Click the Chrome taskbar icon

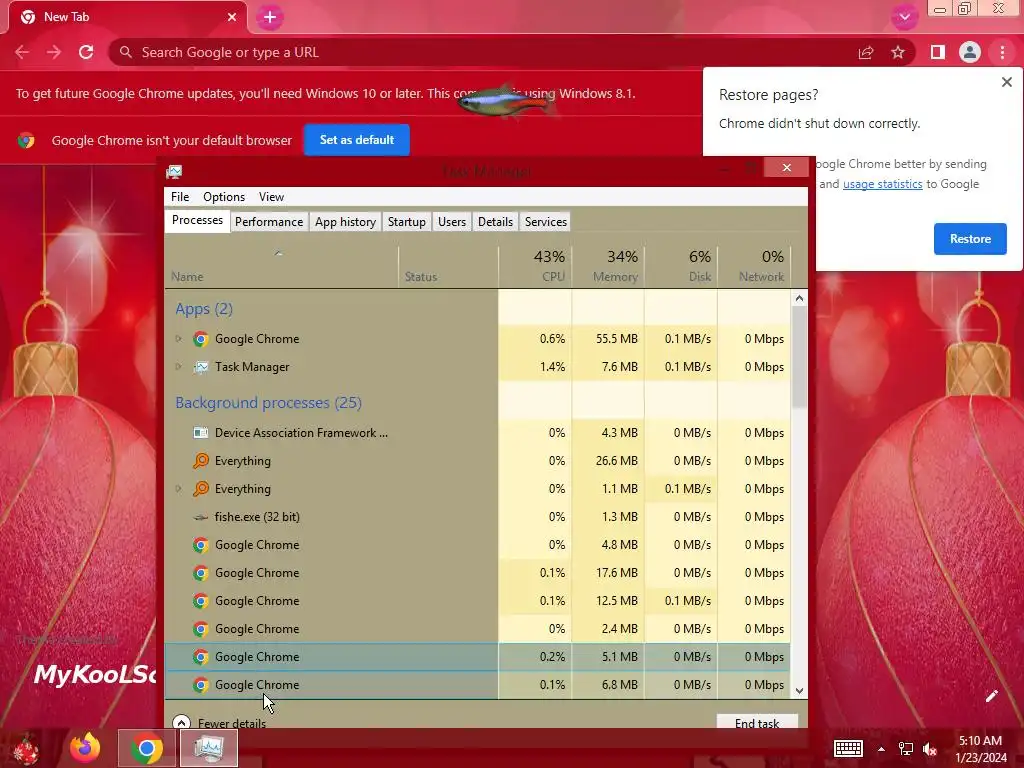[x=147, y=748]
